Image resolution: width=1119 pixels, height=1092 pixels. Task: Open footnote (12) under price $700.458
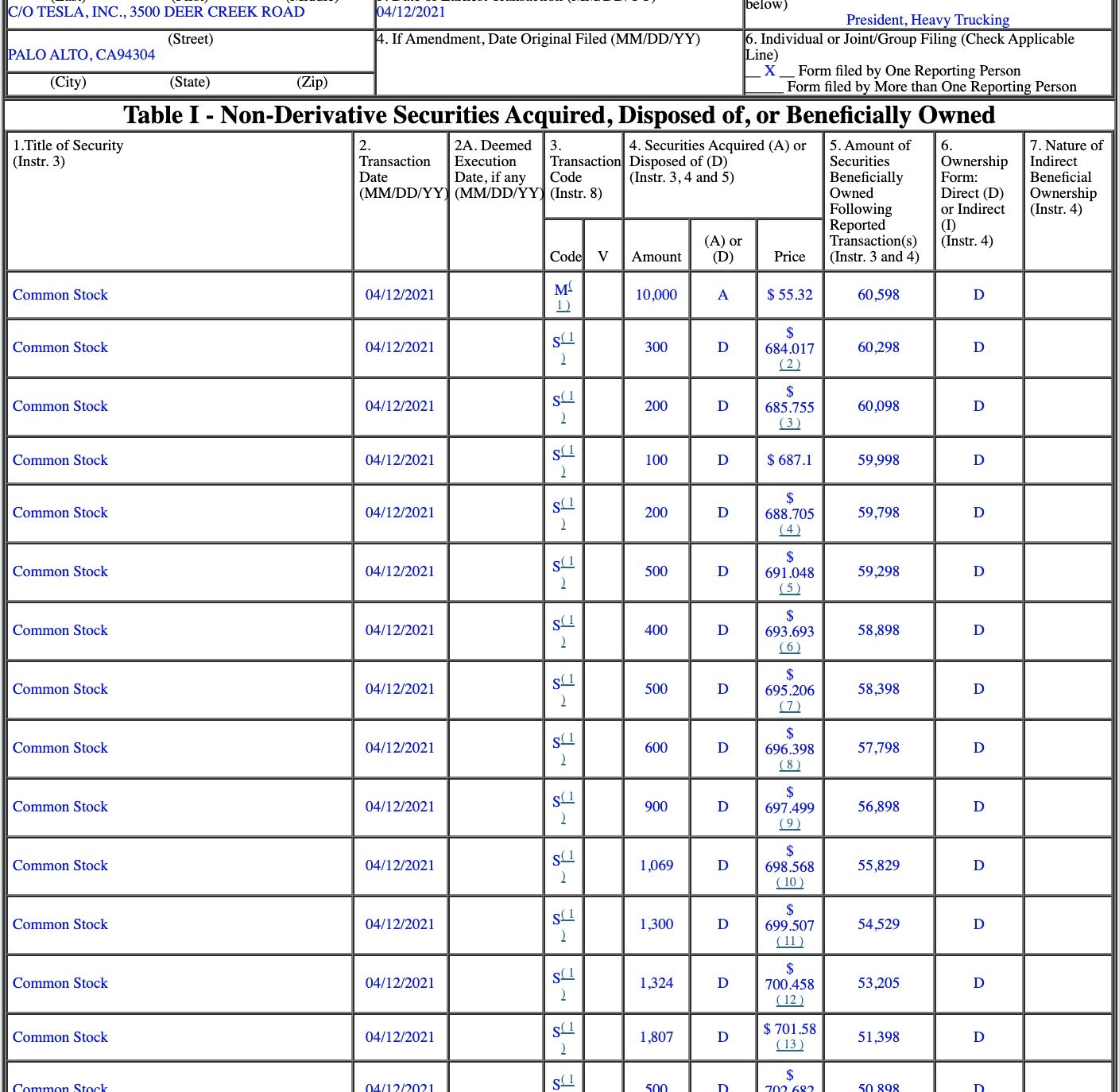pos(789,1000)
